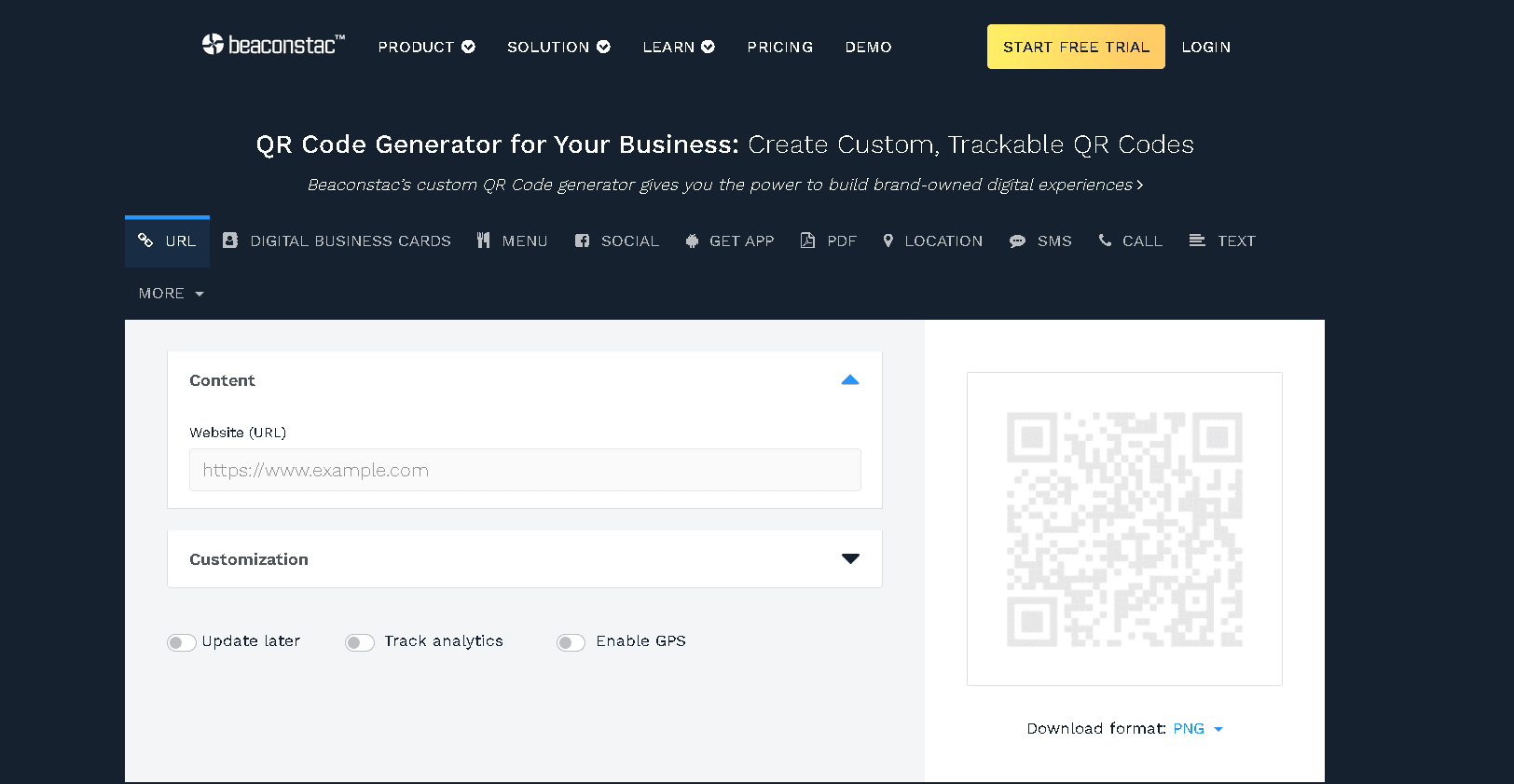Select the Text tab label
Screen dimensions: 1514x784
(1236, 241)
